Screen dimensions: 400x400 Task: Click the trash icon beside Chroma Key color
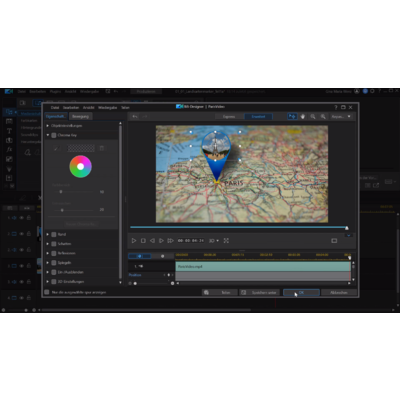[102, 148]
